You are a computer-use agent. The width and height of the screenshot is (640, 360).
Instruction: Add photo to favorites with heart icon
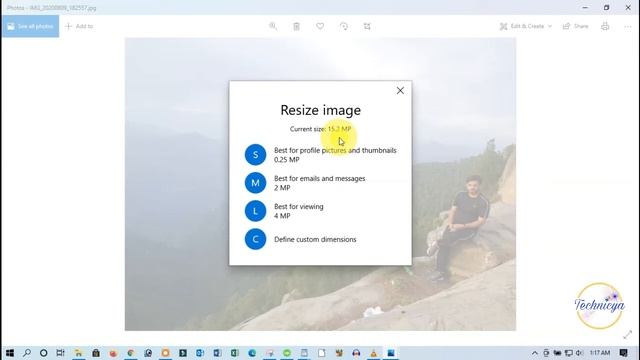[x=320, y=26]
